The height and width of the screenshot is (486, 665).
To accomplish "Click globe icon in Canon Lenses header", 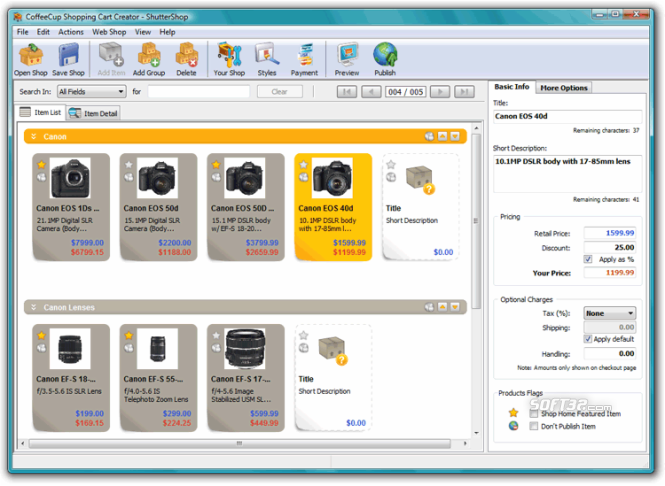I will [x=429, y=307].
